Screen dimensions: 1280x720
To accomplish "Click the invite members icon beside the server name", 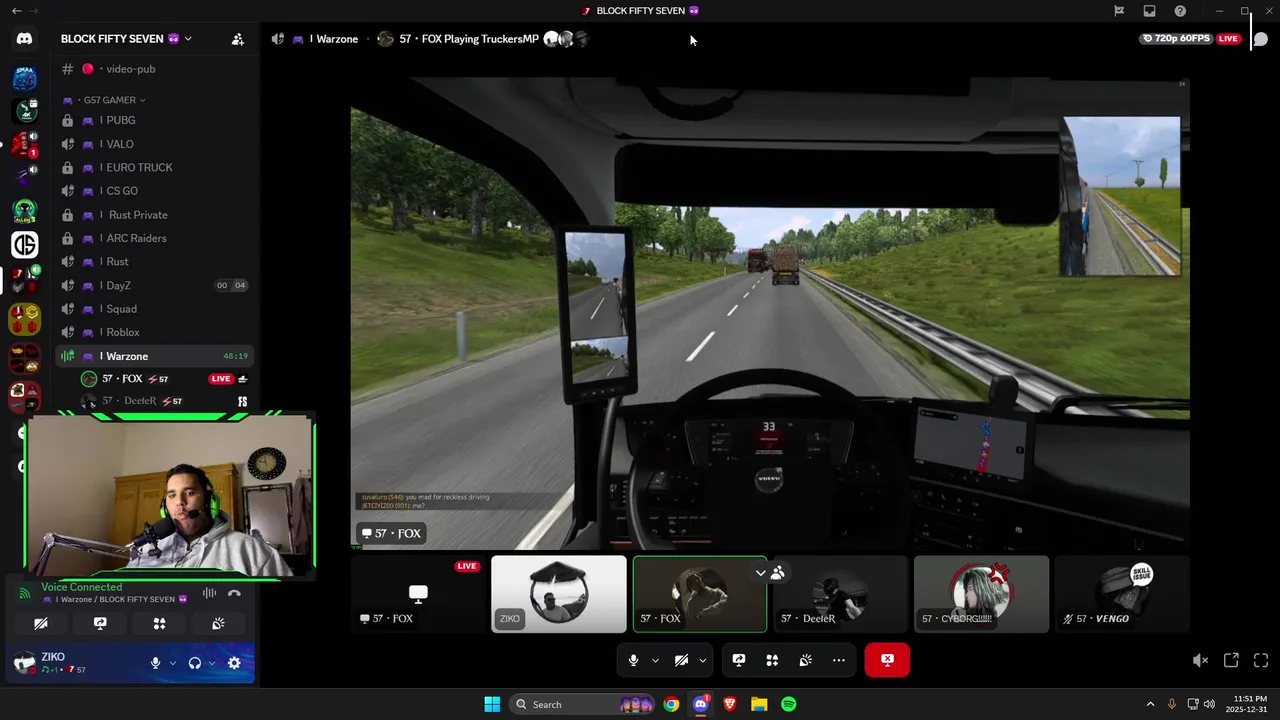I will pos(238,39).
